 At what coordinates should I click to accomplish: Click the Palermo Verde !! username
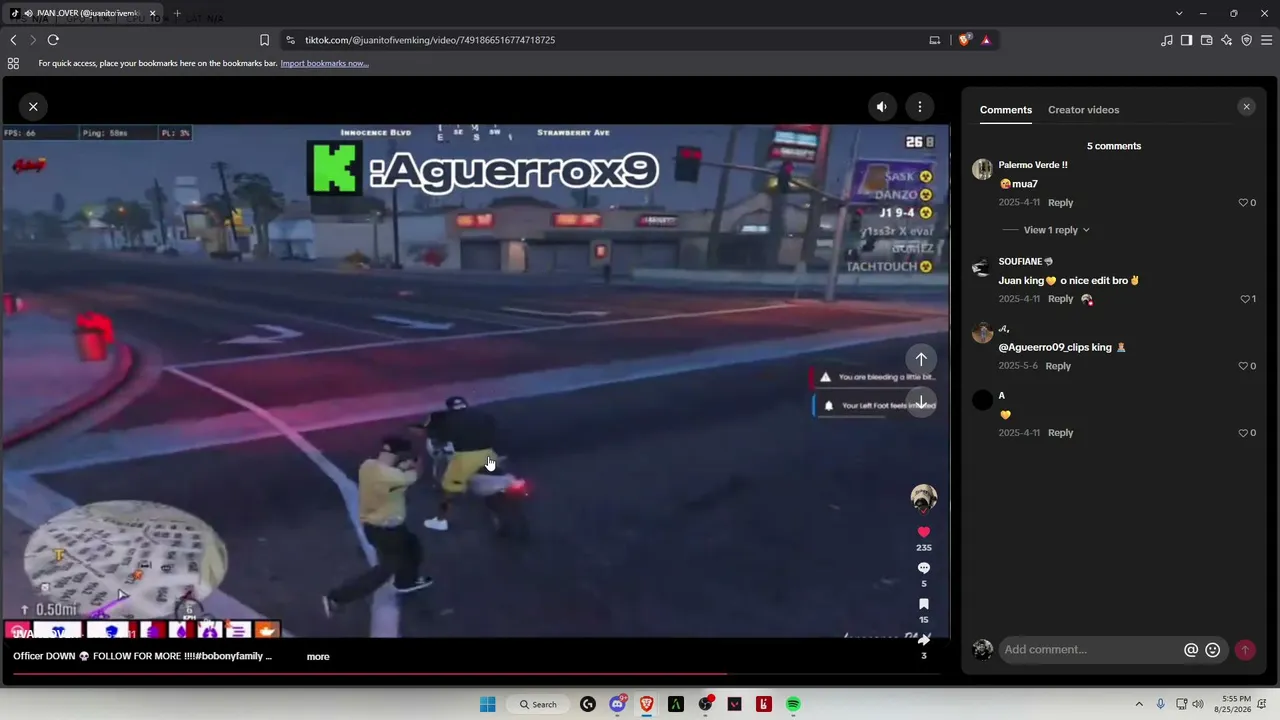click(1033, 165)
